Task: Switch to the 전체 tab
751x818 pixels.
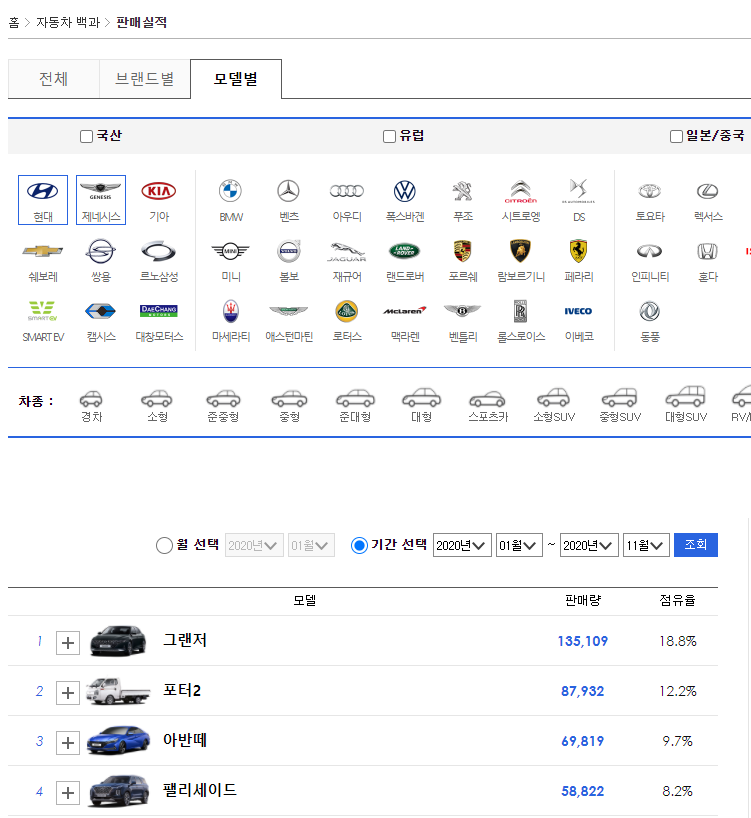Action: pos(54,79)
